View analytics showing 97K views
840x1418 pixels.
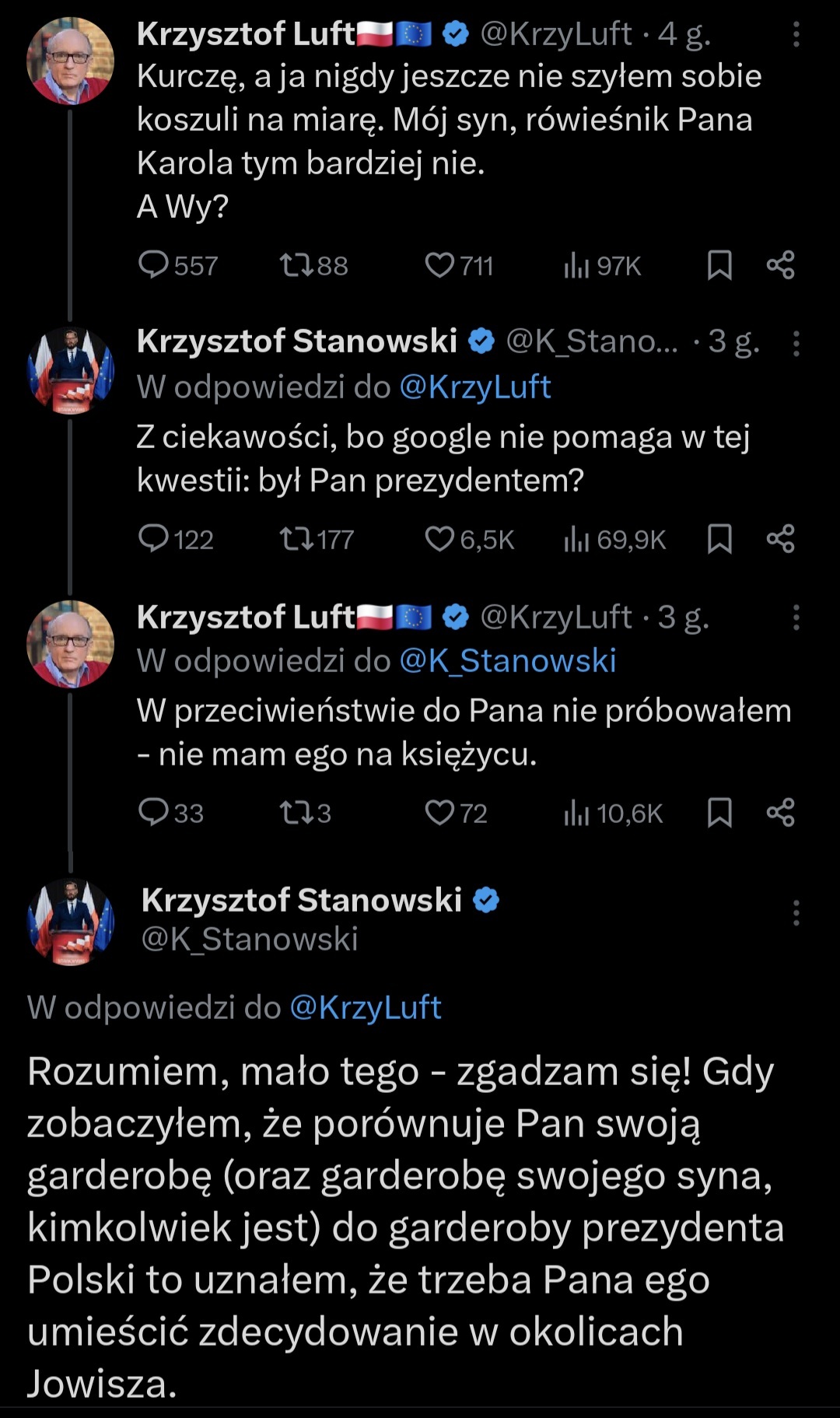(x=576, y=266)
